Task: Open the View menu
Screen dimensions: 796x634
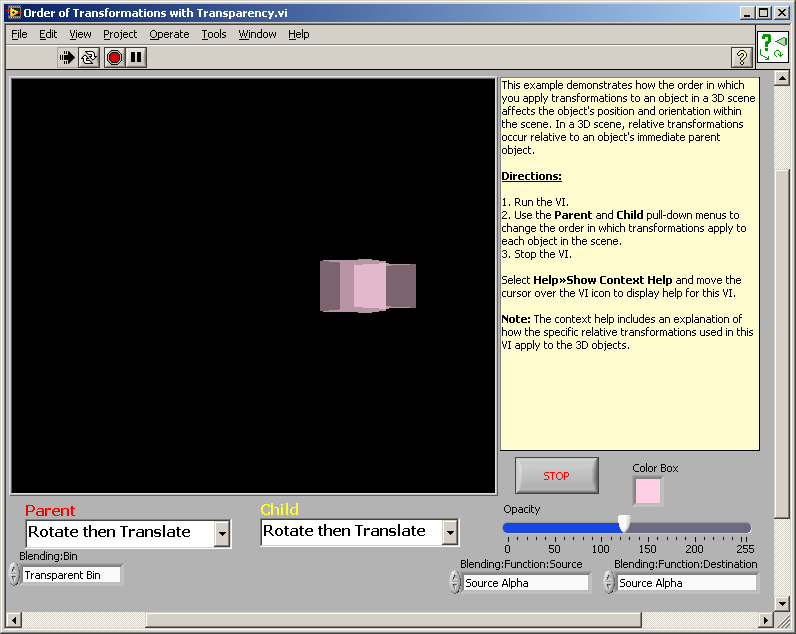Action: coord(80,34)
